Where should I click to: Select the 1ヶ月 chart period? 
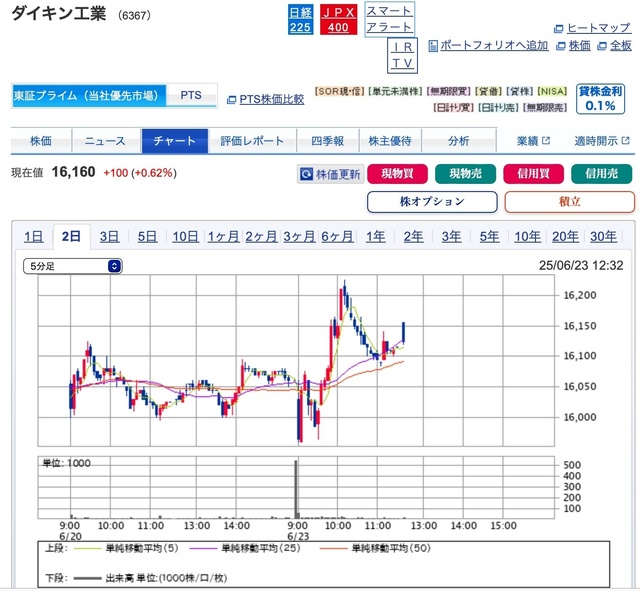pyautogui.click(x=223, y=236)
